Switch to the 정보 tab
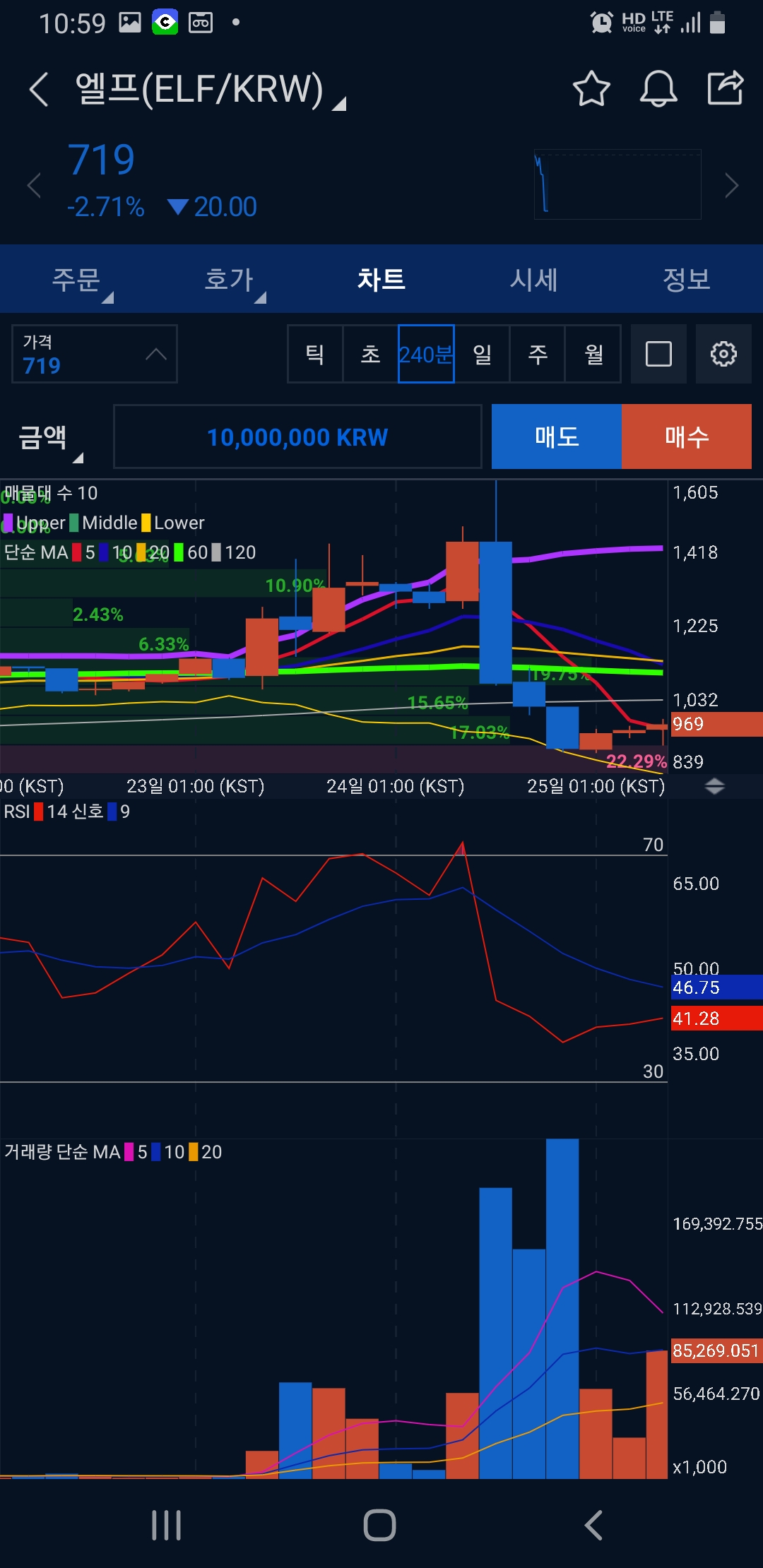The image size is (763, 1568). click(x=687, y=280)
